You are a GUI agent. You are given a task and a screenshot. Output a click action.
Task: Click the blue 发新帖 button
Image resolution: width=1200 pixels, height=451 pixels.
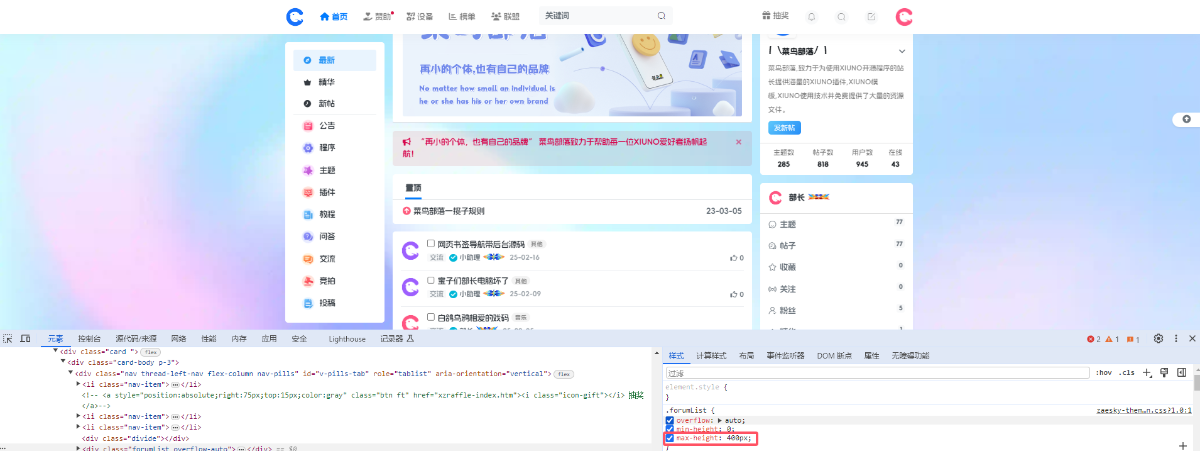click(784, 127)
